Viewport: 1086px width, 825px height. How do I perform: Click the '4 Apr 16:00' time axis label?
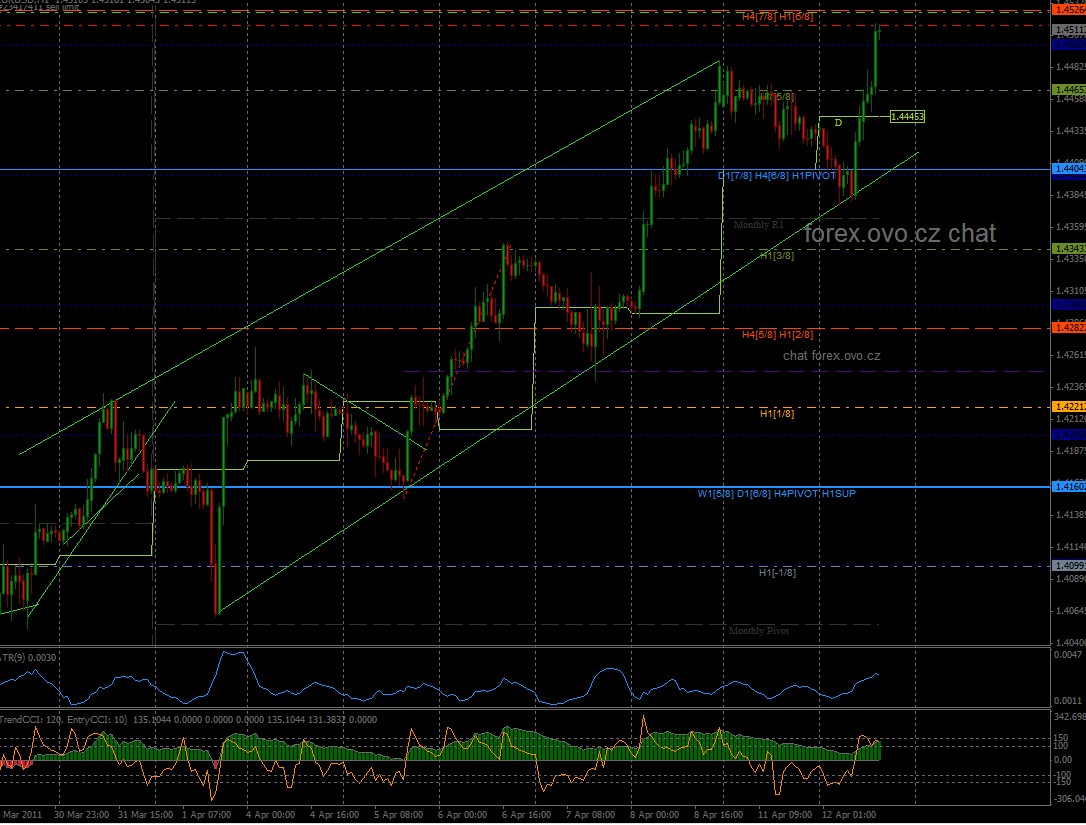pos(335,815)
